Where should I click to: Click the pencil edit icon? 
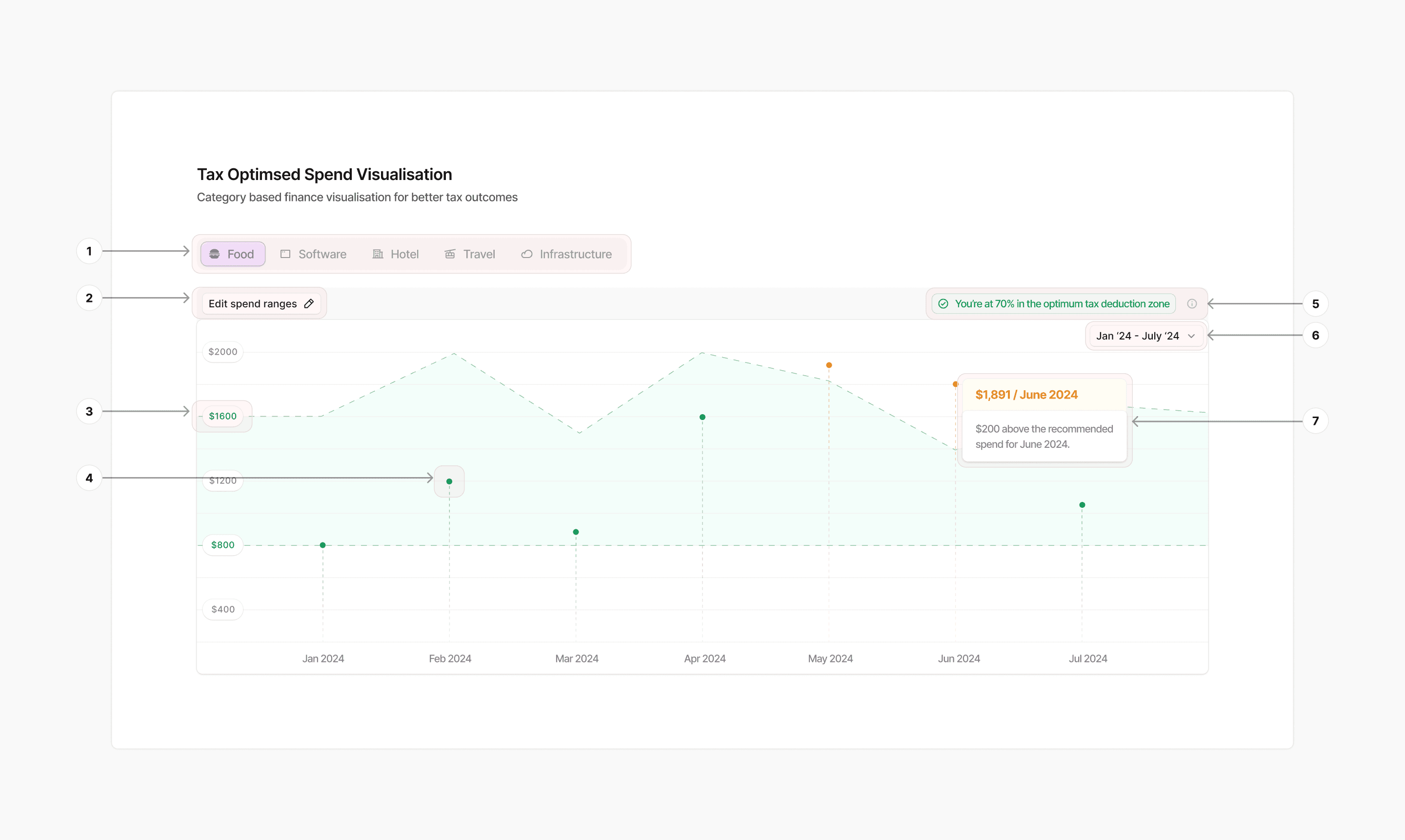(309, 304)
